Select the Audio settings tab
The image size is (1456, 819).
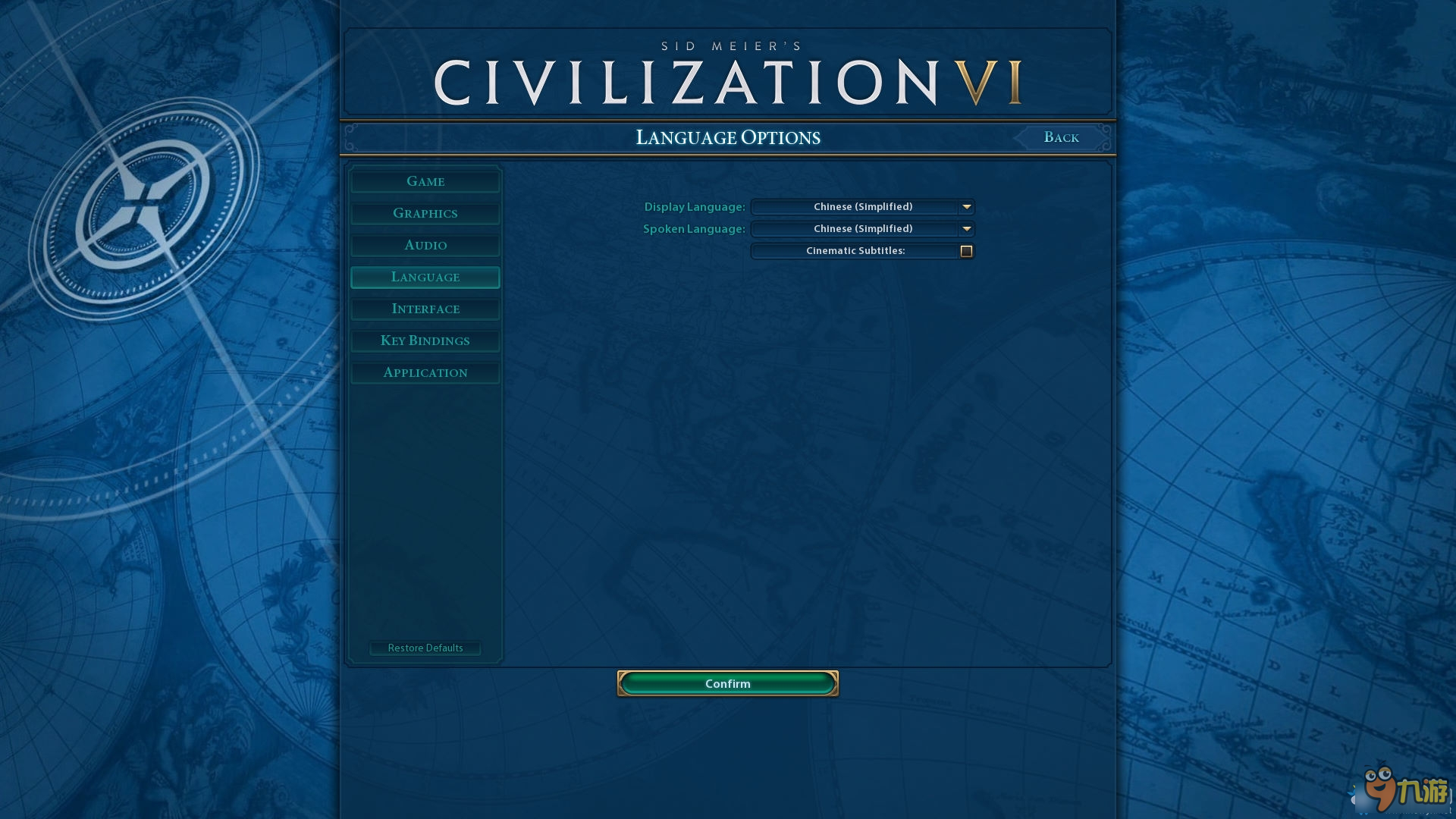click(x=425, y=244)
